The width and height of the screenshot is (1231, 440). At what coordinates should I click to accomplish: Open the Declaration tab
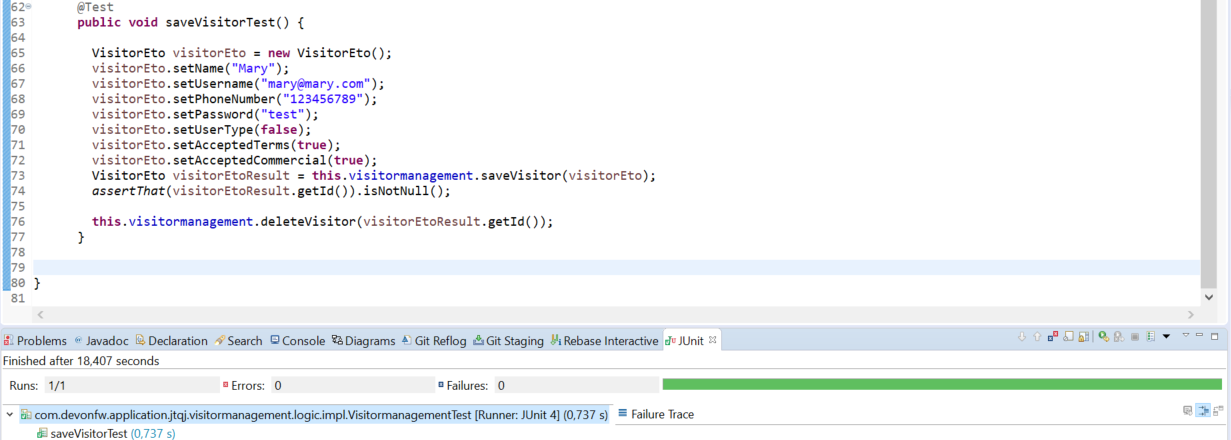coord(171,340)
